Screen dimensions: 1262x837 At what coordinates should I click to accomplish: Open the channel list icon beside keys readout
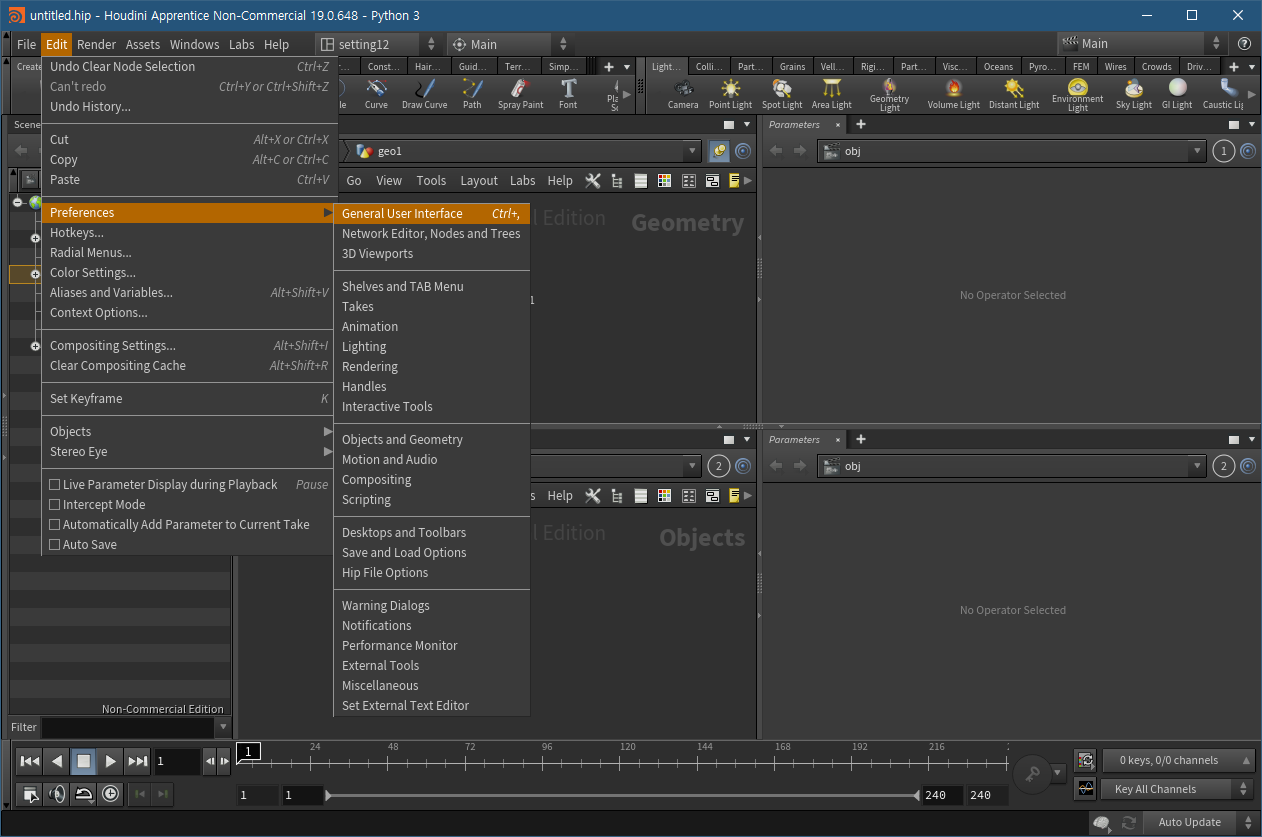coord(1085,761)
